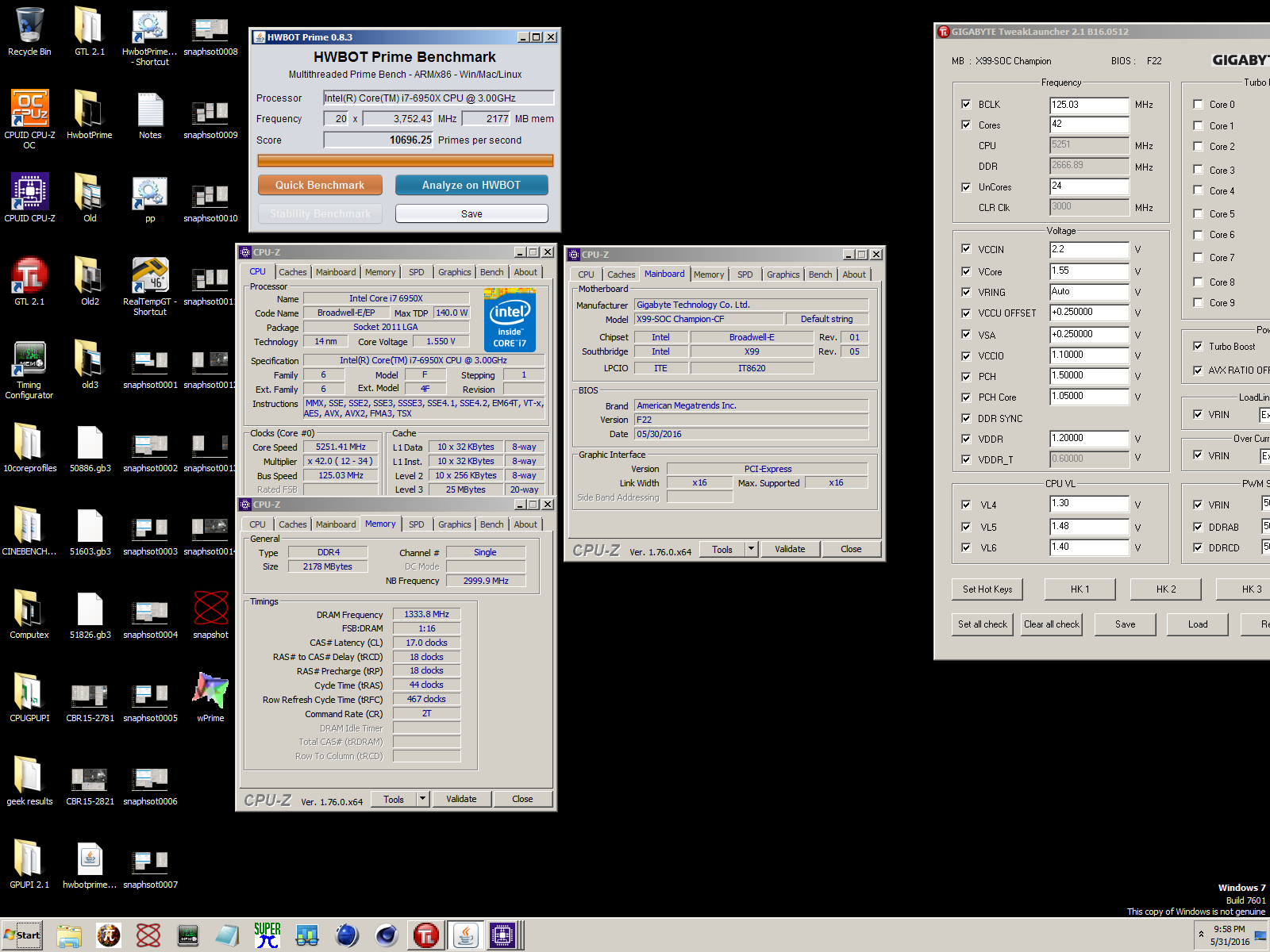Open the Computex folder icon

[29, 615]
